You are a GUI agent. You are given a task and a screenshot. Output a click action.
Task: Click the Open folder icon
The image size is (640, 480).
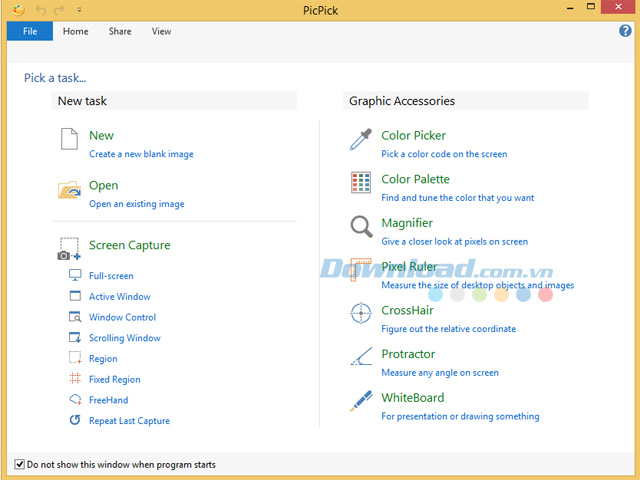click(x=69, y=190)
